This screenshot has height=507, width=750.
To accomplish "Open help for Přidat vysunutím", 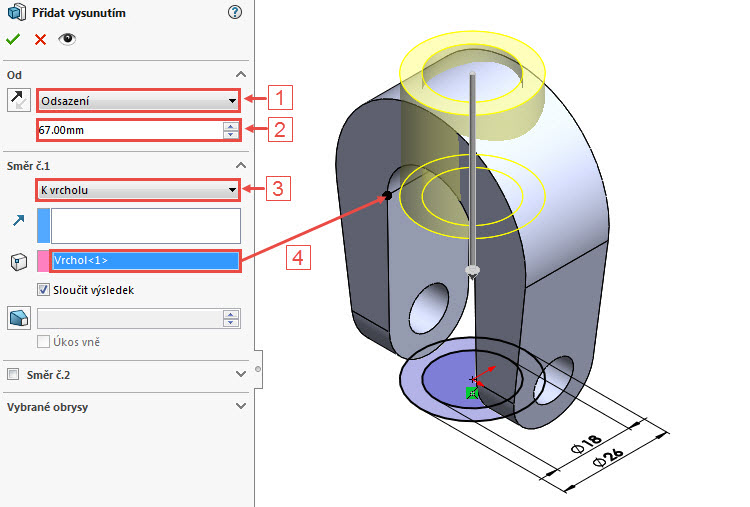I will tap(234, 12).
